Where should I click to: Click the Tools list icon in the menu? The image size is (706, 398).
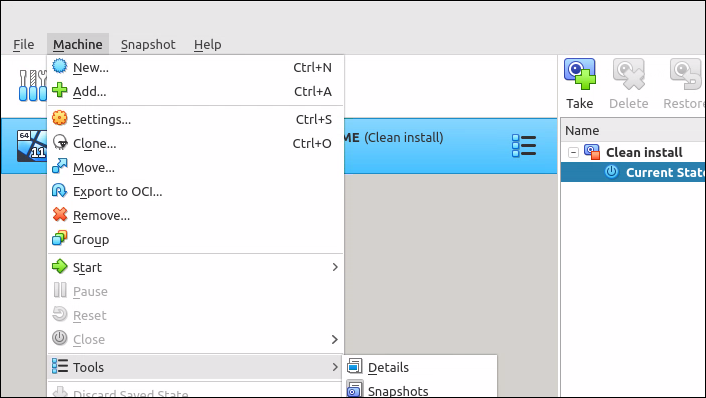(59, 366)
